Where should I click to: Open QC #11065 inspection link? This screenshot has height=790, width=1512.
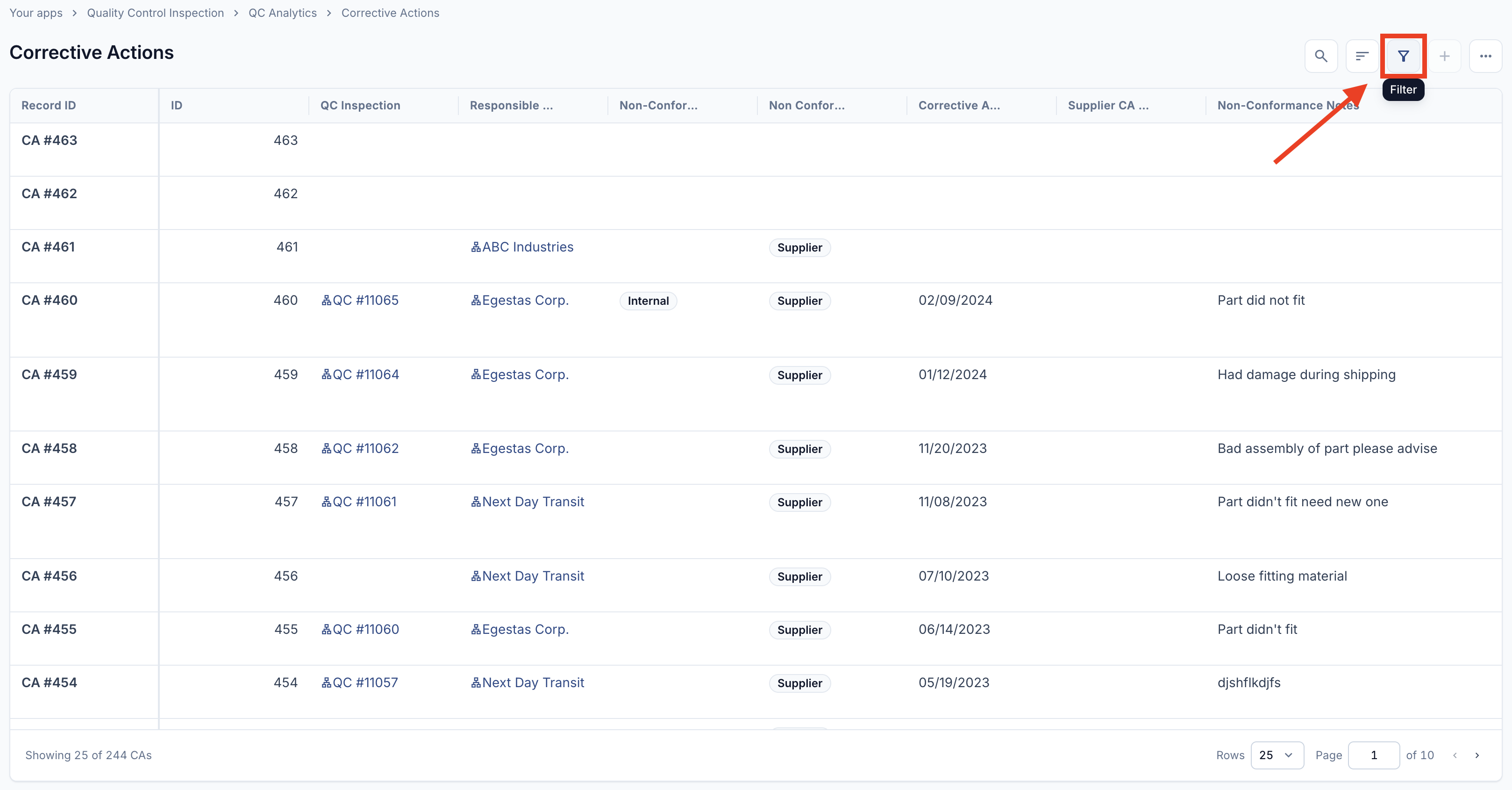360,300
